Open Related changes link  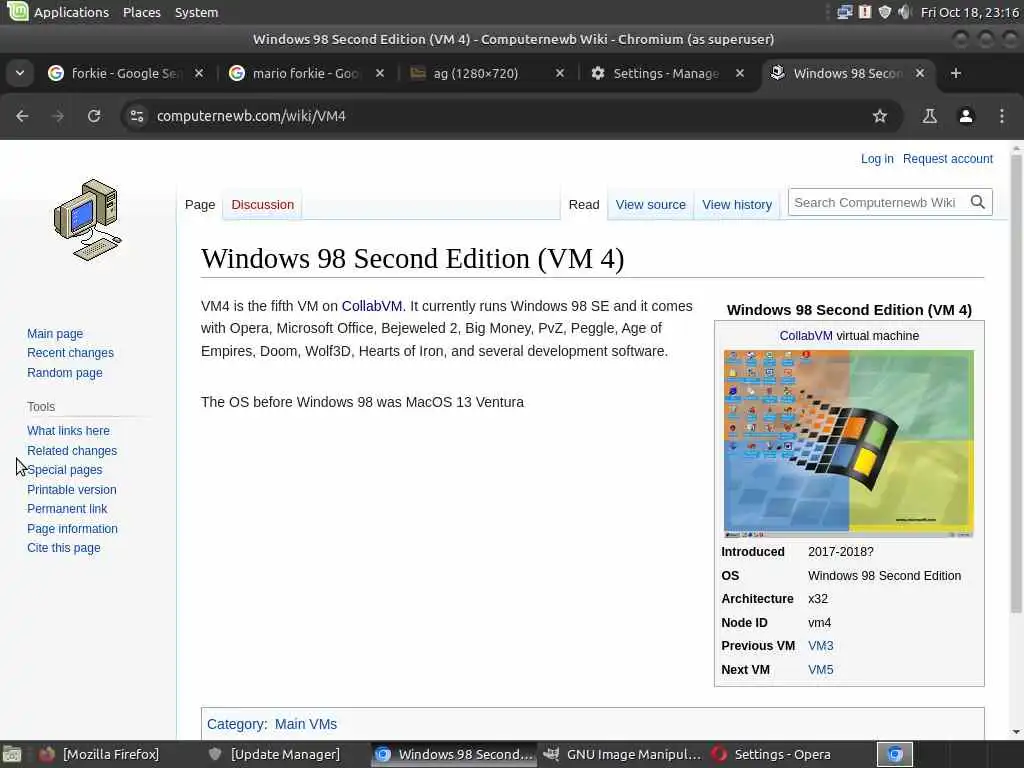coord(72,451)
